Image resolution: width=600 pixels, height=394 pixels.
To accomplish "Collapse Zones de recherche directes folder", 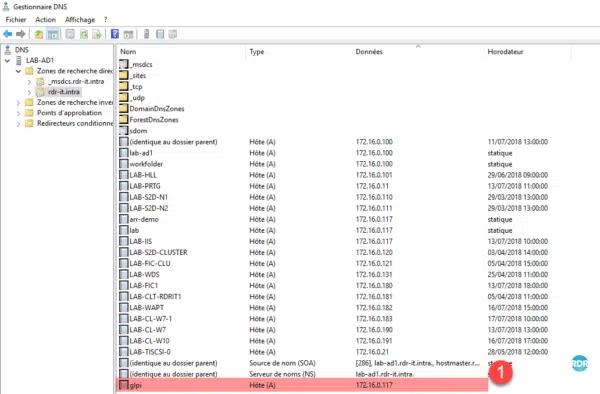I will point(18,71).
